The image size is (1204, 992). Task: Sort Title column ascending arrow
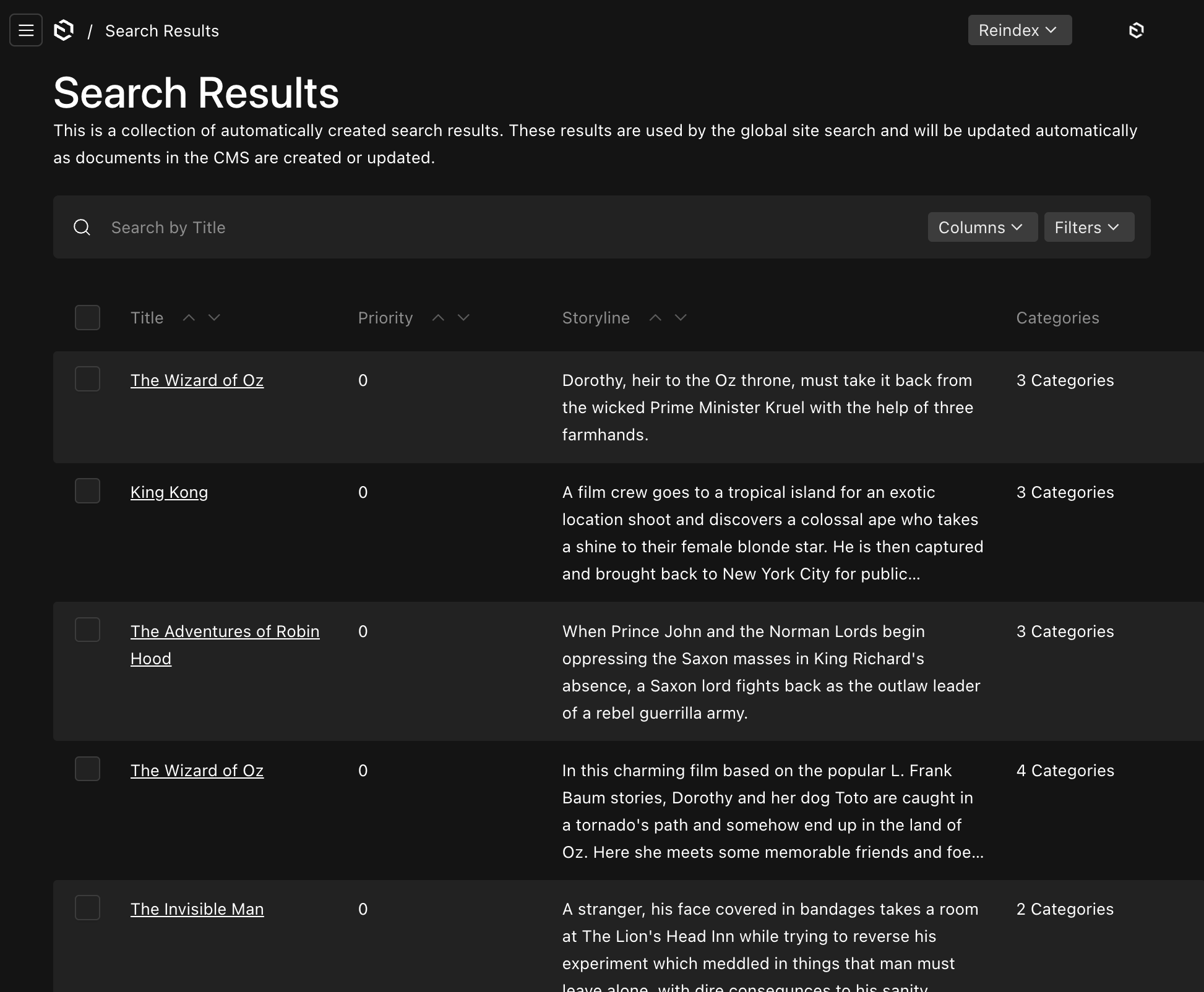click(x=189, y=318)
